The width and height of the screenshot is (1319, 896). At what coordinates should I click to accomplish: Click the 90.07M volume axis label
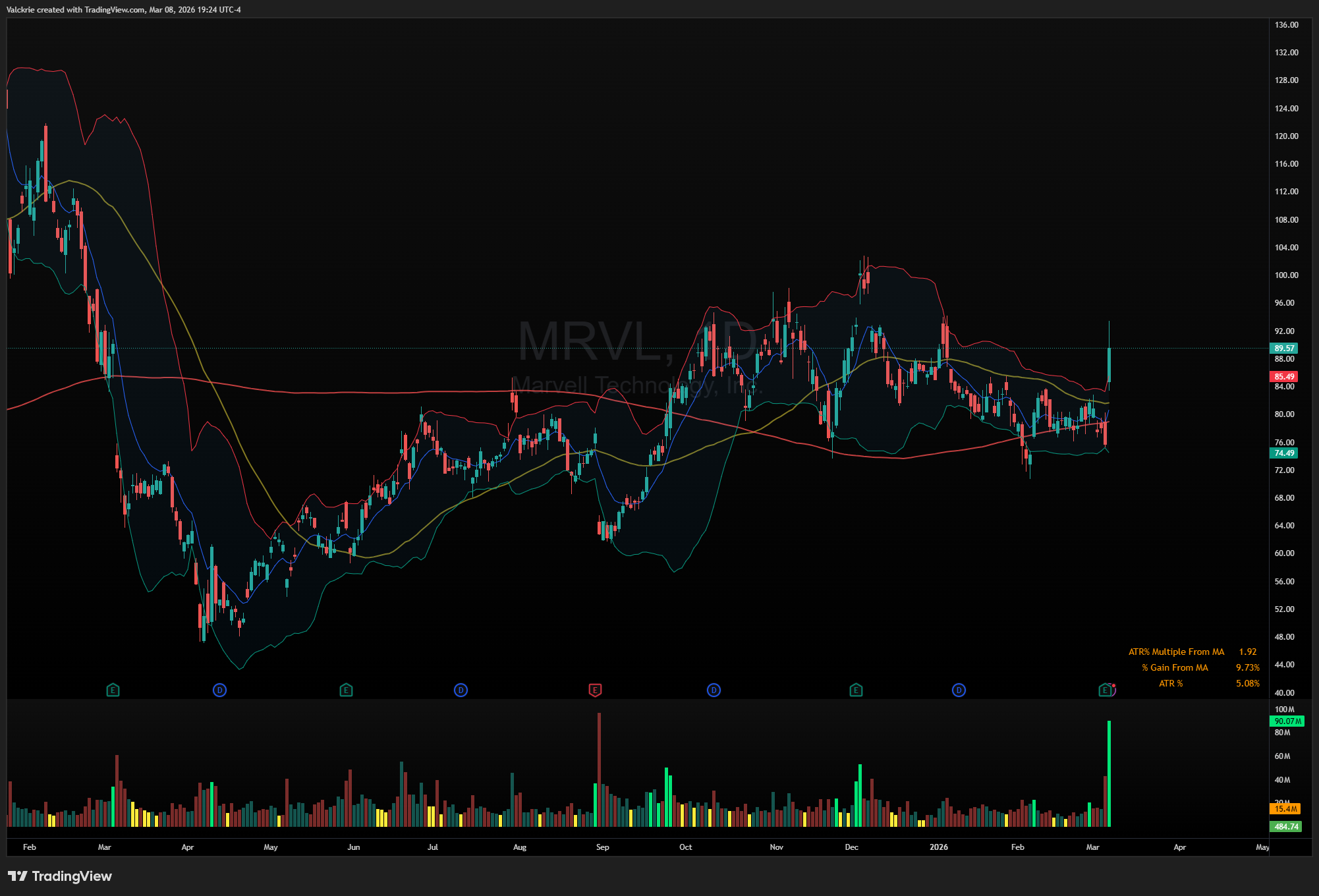[1286, 721]
